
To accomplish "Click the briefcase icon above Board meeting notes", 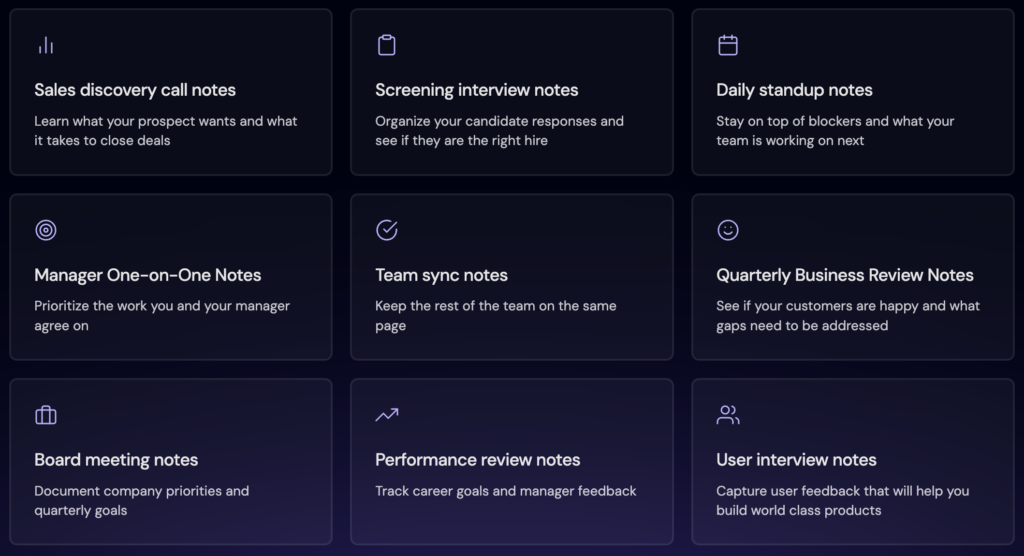I will [x=46, y=415].
